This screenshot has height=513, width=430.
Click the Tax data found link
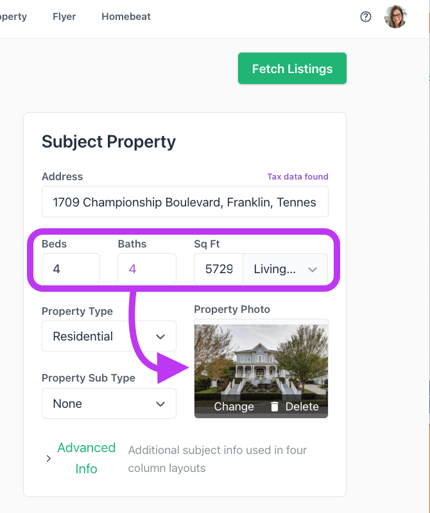(x=298, y=176)
